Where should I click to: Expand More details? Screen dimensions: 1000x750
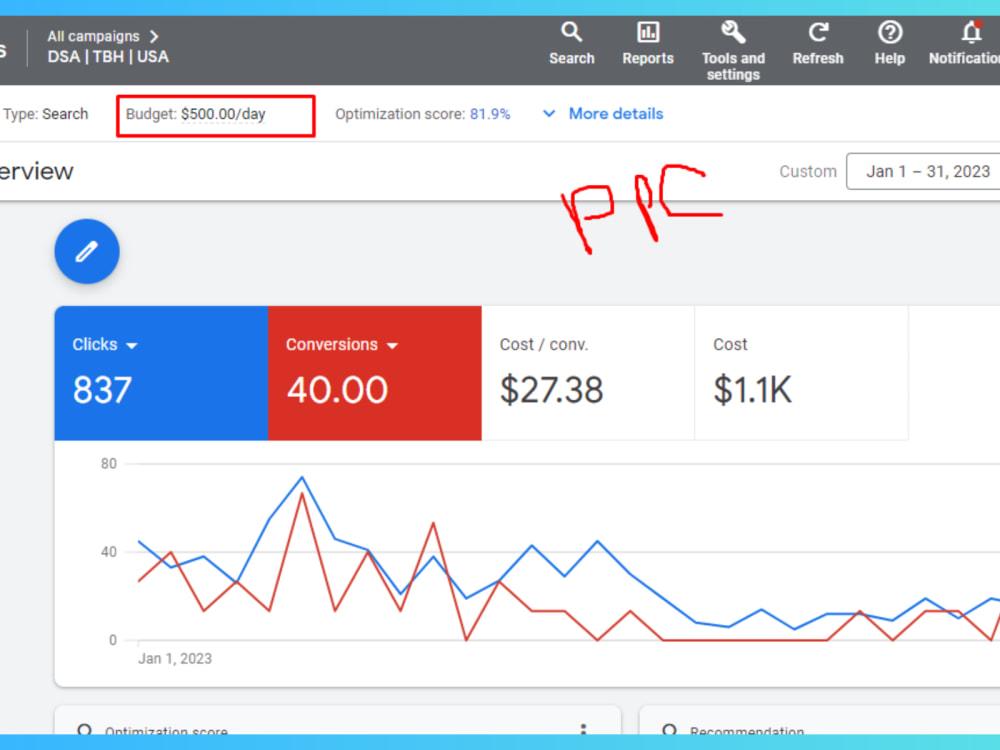point(615,114)
